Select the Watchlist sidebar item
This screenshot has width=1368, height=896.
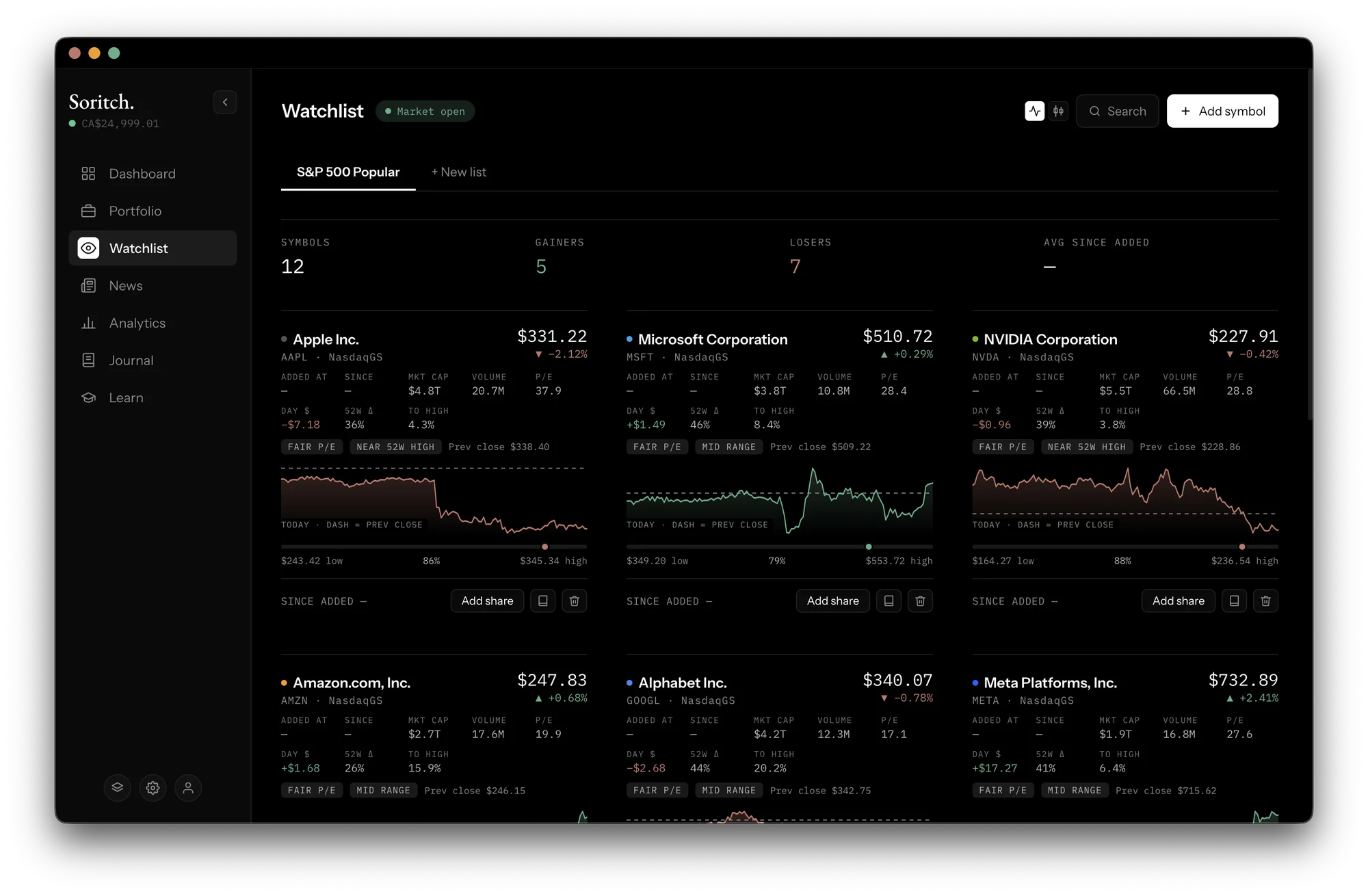coord(153,248)
